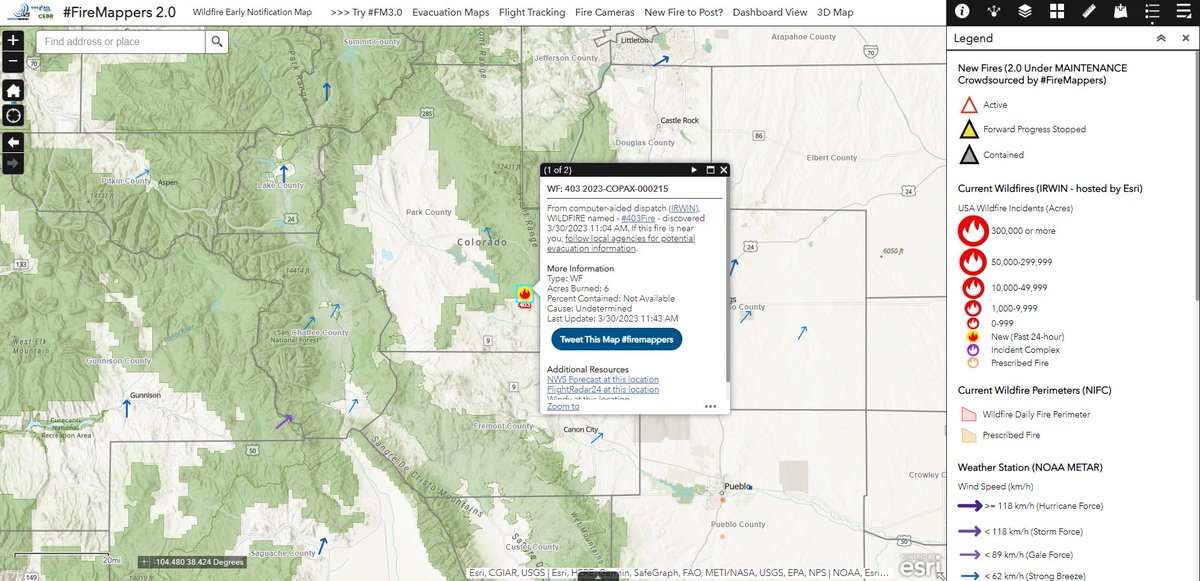The width and height of the screenshot is (1200, 581).
Task: Open the rightmost widget icon beside Legend
Action: [1185, 12]
